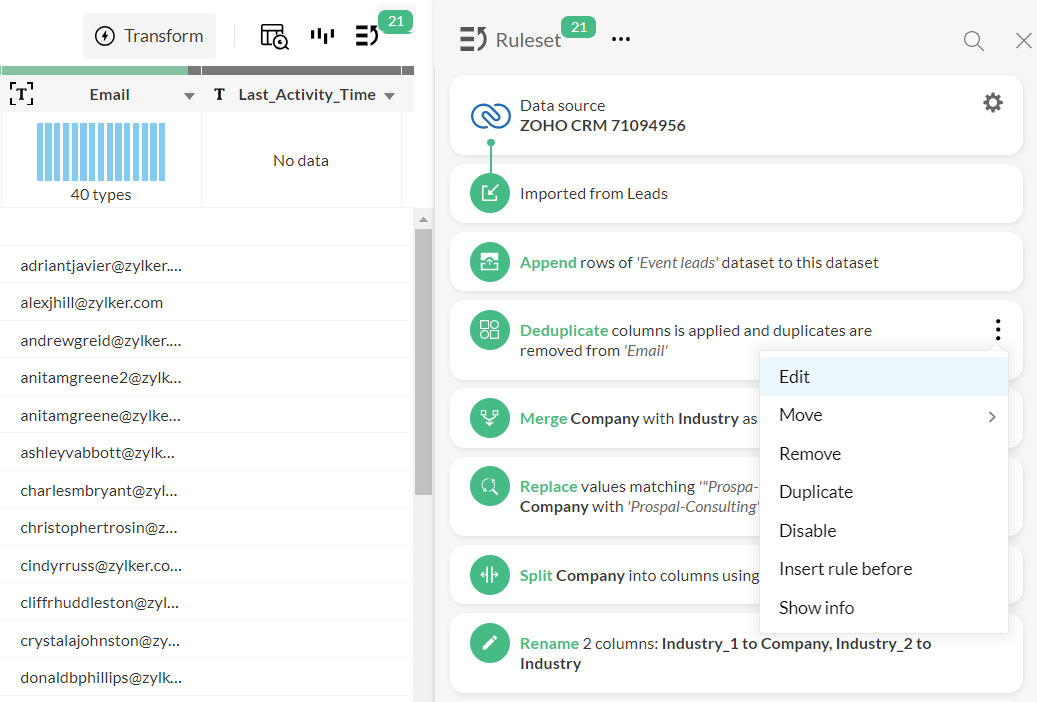
Task: Click the toolbar Ruleset icon with badge 21
Action: 367,36
